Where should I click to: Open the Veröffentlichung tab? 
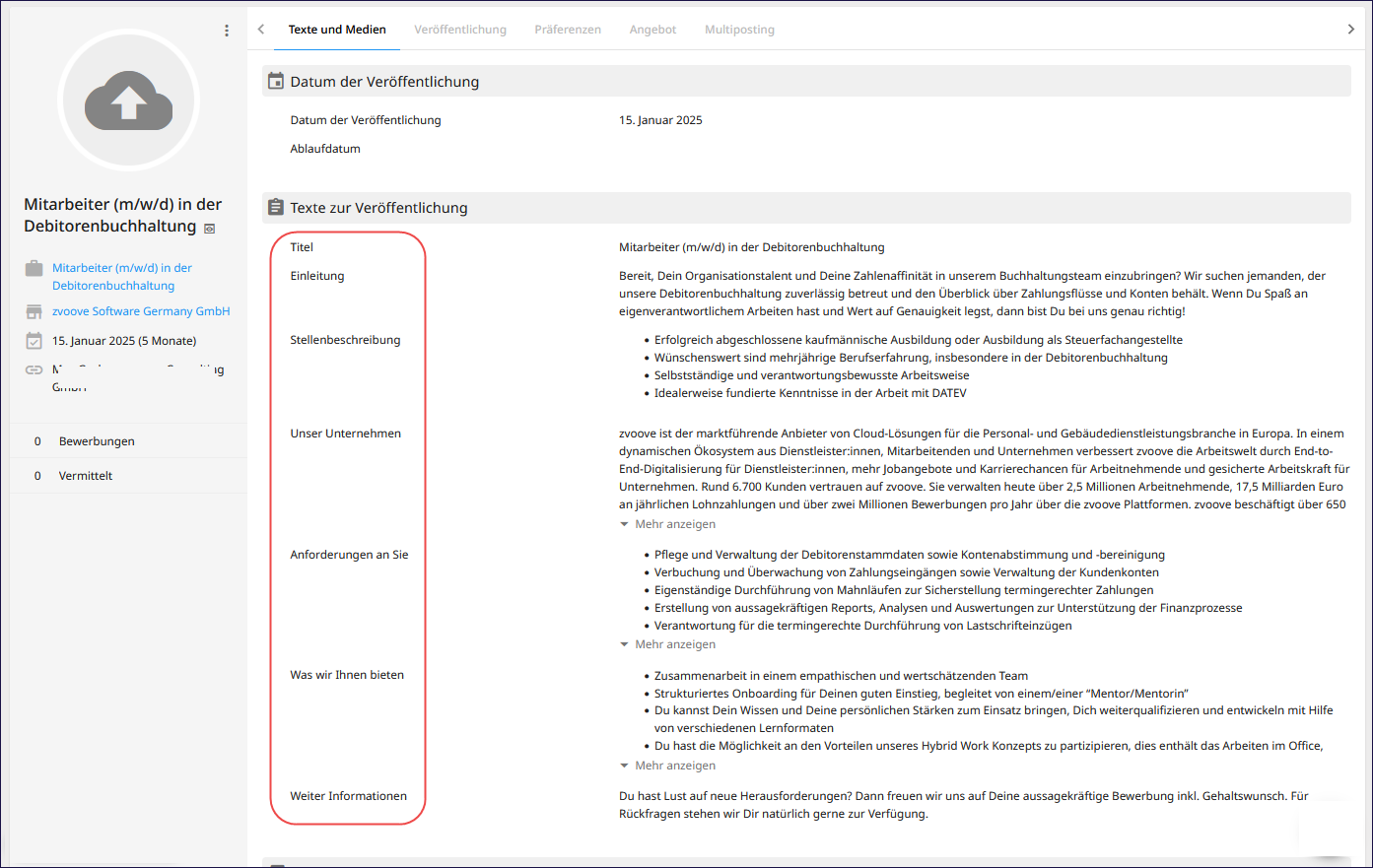pos(460,30)
